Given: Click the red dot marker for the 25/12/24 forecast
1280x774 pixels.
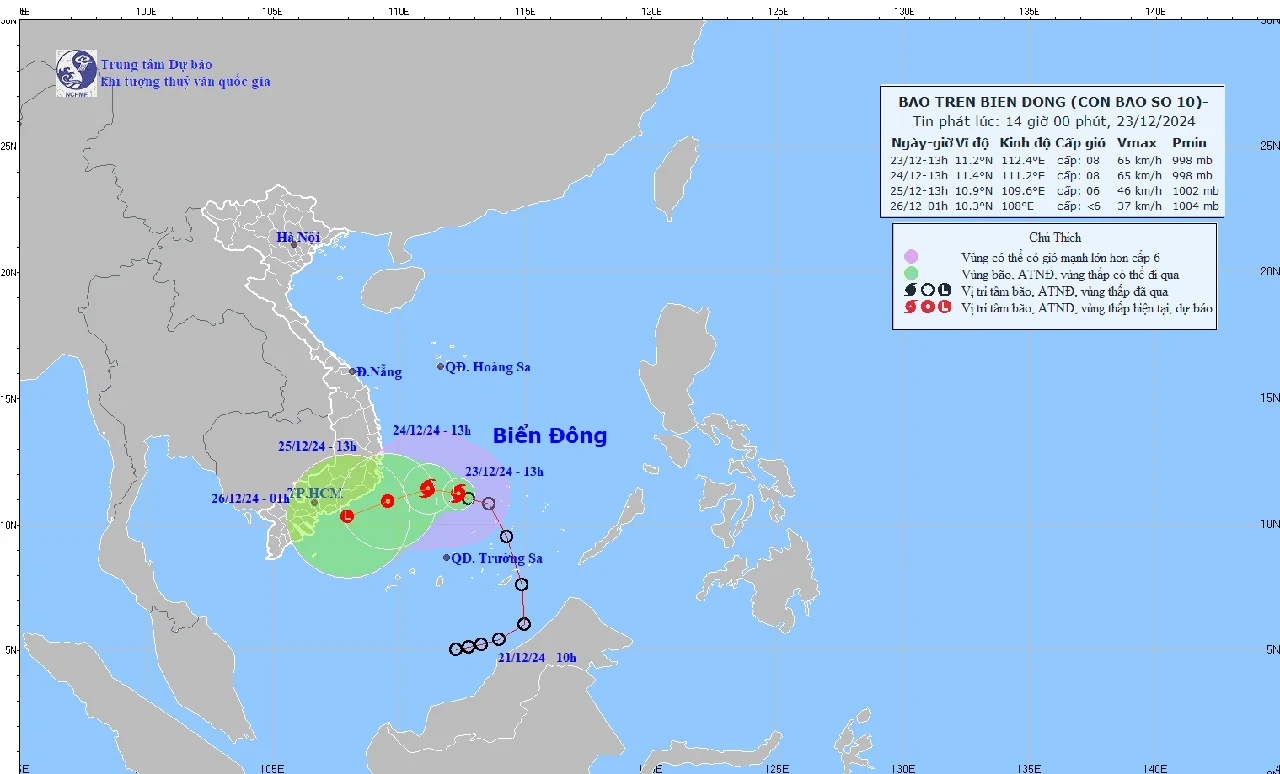Looking at the screenshot, I should (387, 502).
